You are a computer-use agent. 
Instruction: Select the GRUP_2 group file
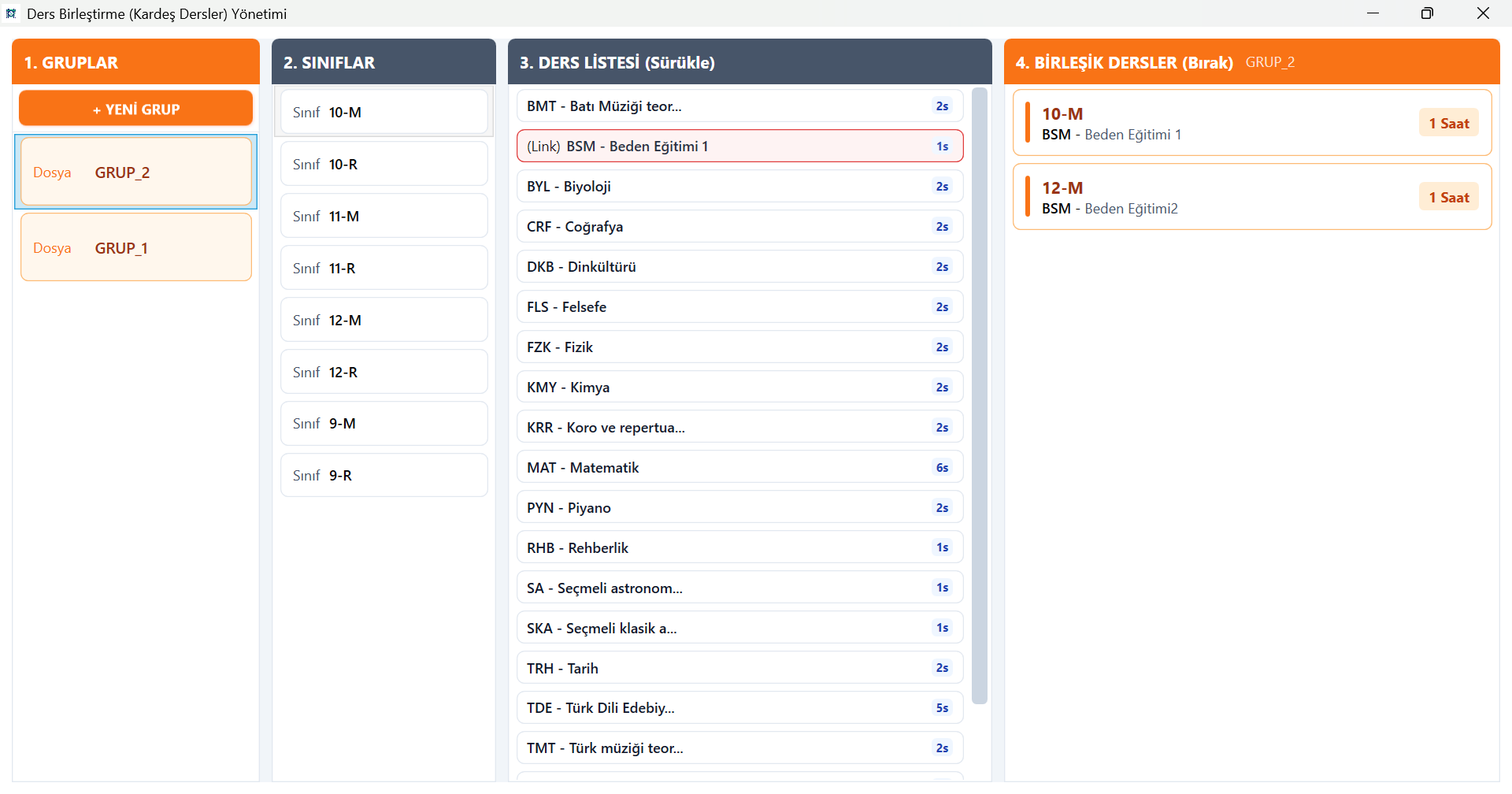[x=135, y=172]
